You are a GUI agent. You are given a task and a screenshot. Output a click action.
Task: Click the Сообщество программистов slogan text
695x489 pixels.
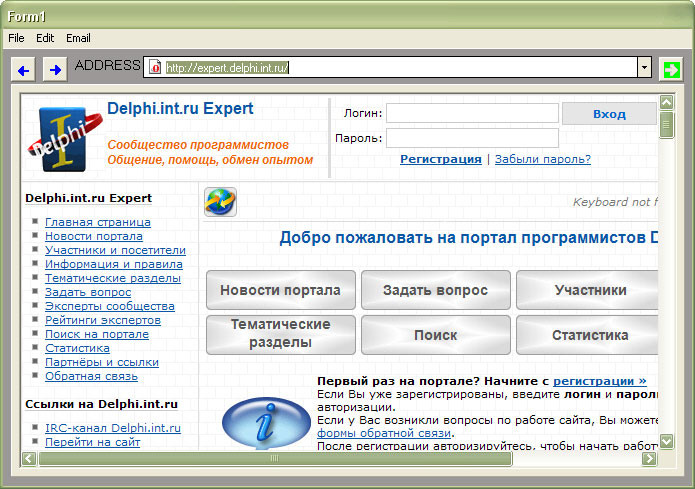(x=198, y=145)
